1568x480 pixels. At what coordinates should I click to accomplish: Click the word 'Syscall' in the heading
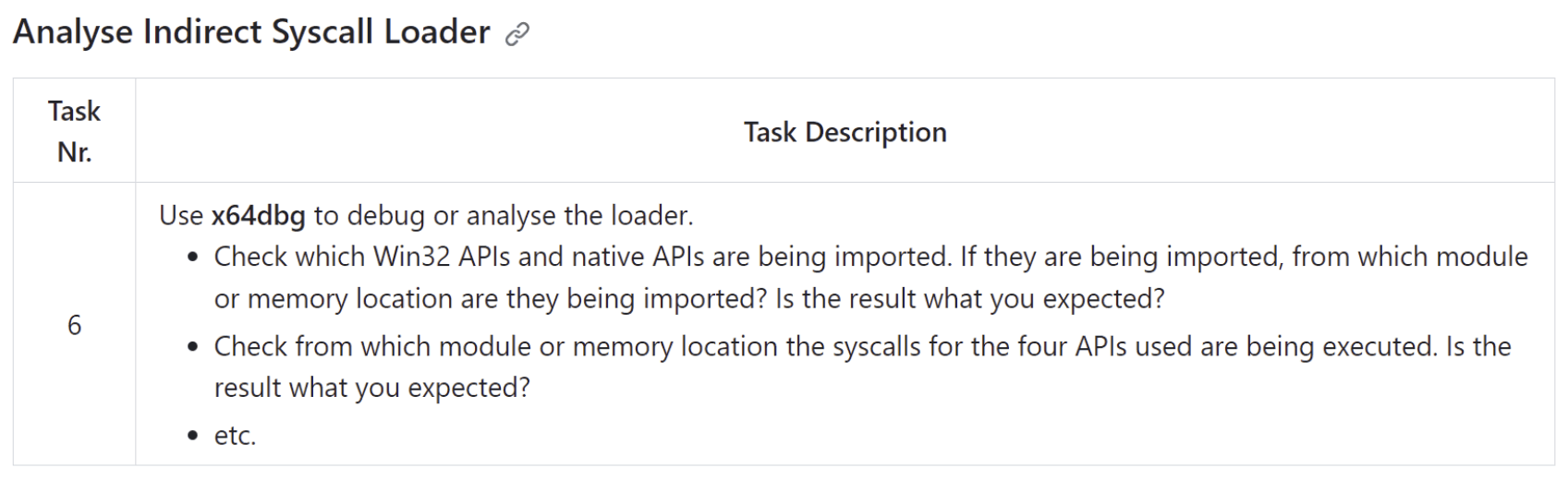click(x=322, y=32)
